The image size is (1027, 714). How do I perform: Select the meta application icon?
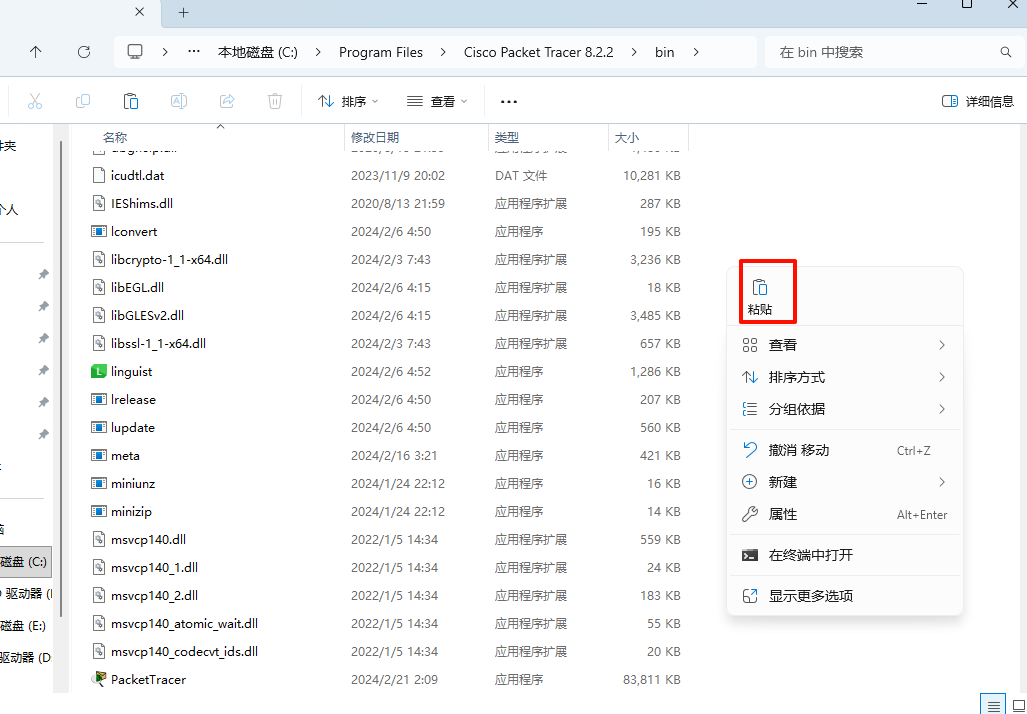point(98,456)
